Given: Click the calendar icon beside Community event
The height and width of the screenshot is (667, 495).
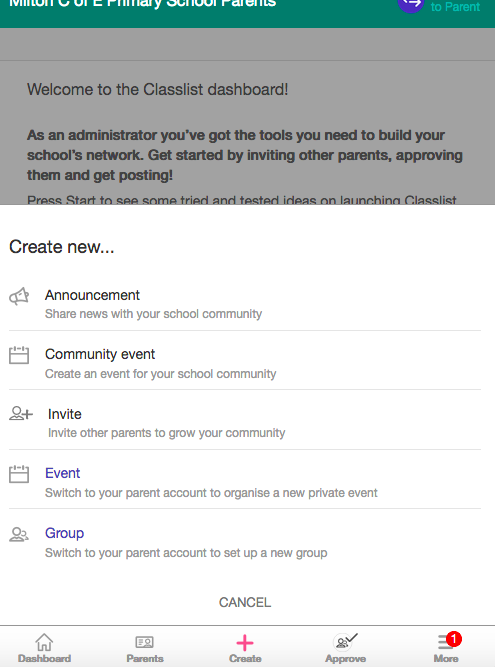Looking at the screenshot, I should (19, 355).
